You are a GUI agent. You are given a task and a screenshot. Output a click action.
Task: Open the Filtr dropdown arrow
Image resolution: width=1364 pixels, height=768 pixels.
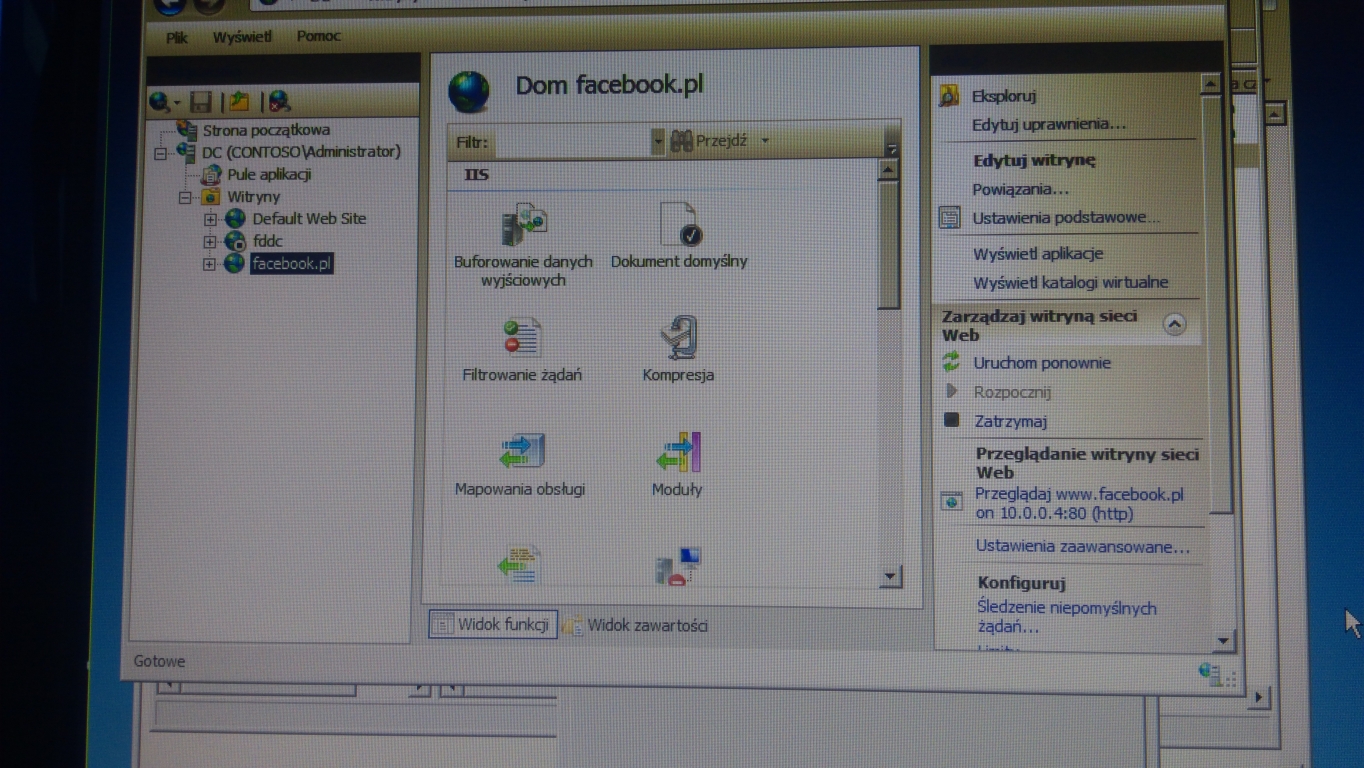click(658, 142)
